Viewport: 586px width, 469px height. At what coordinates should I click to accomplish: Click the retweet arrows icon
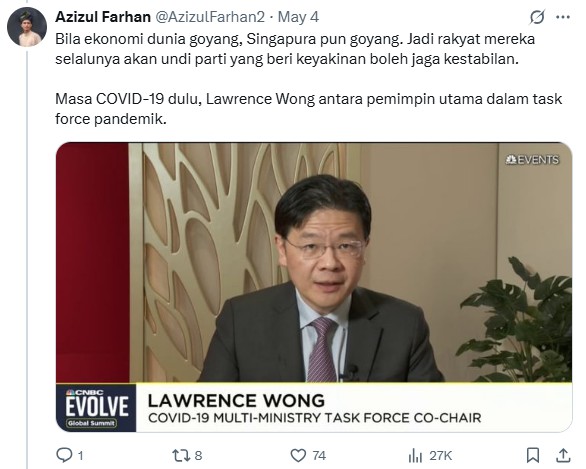pyautogui.click(x=181, y=455)
